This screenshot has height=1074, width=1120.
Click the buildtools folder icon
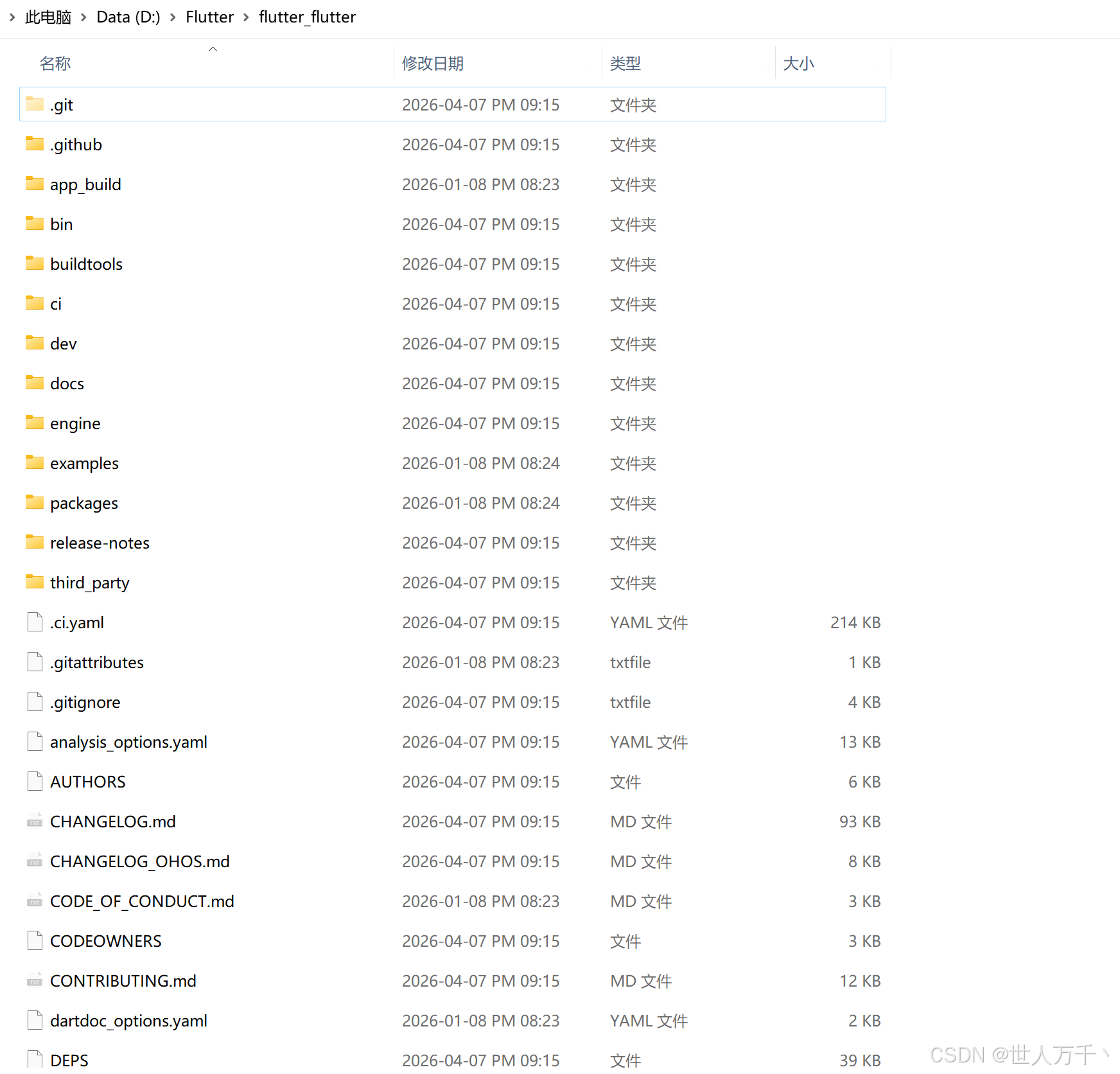(x=35, y=263)
